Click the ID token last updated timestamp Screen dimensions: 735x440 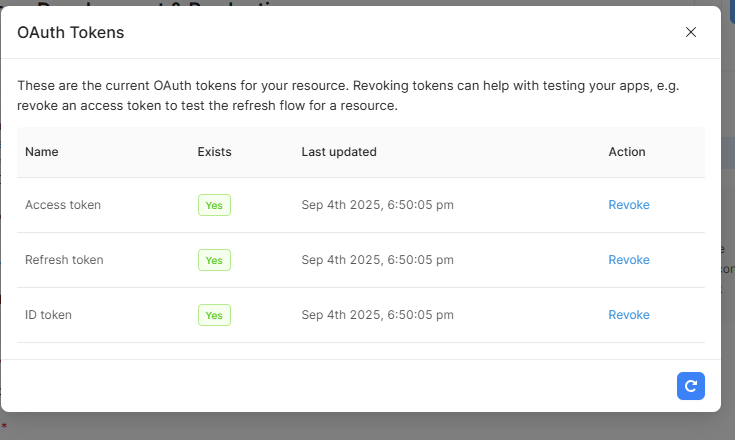377,315
